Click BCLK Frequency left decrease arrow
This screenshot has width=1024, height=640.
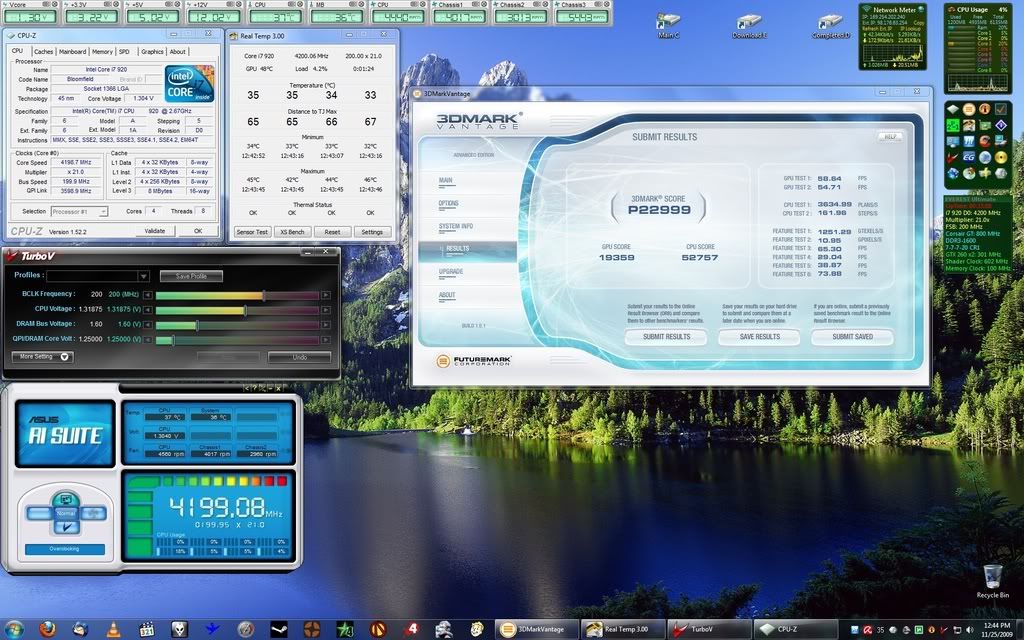(x=148, y=295)
